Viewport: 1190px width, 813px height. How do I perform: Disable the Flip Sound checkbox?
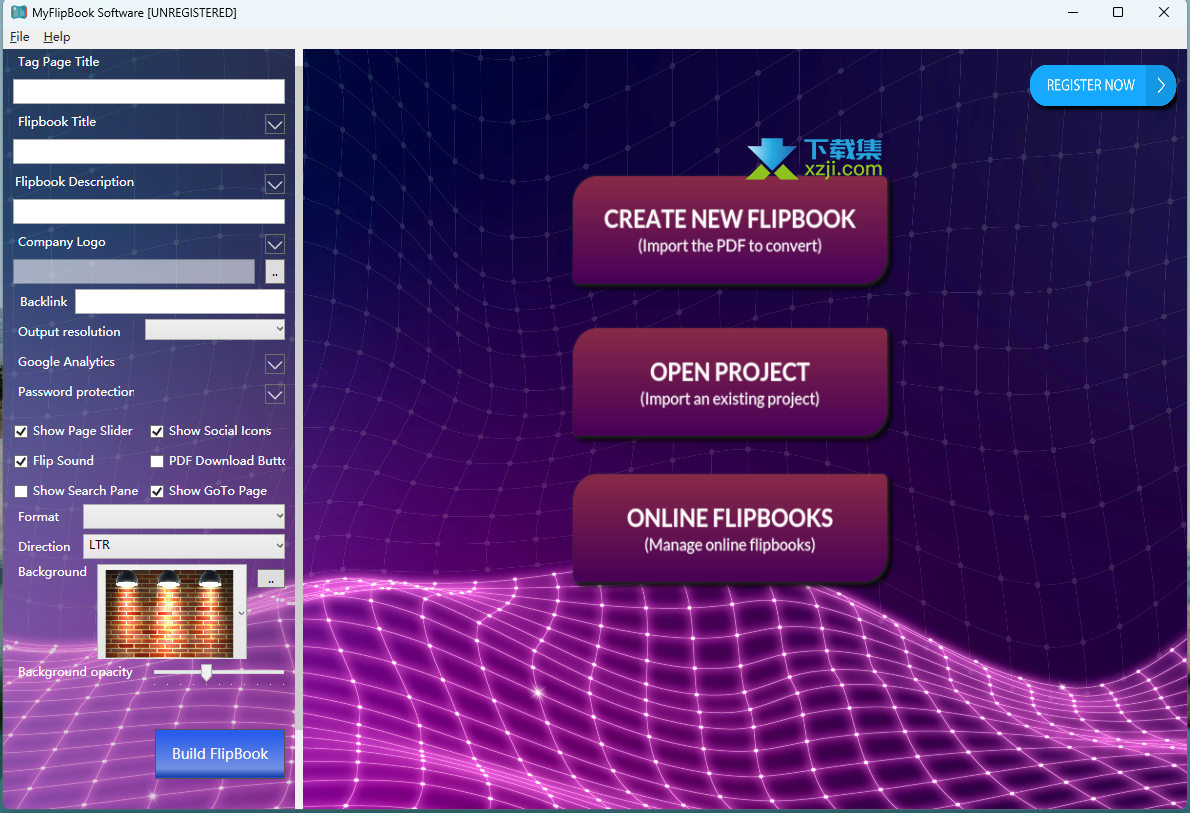click(x=21, y=461)
